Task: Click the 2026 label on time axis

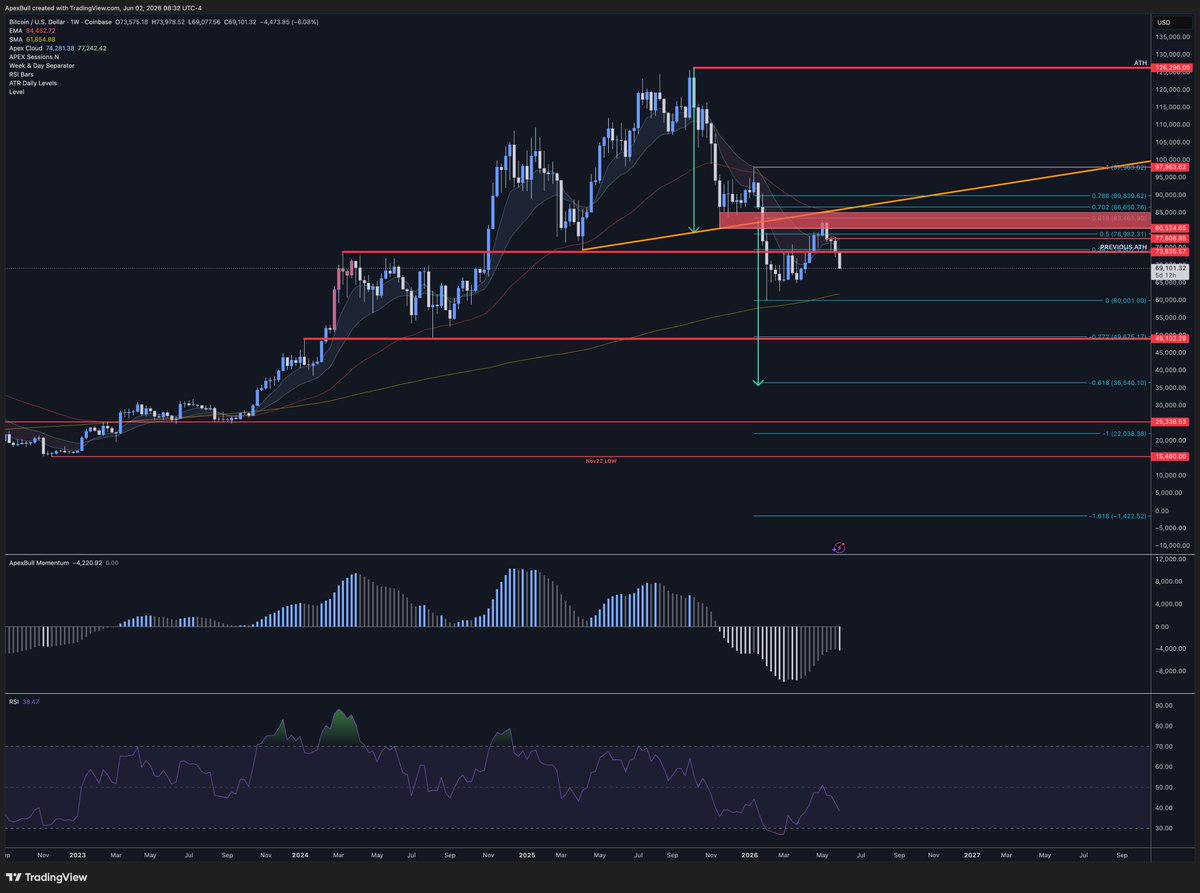Action: tap(748, 856)
